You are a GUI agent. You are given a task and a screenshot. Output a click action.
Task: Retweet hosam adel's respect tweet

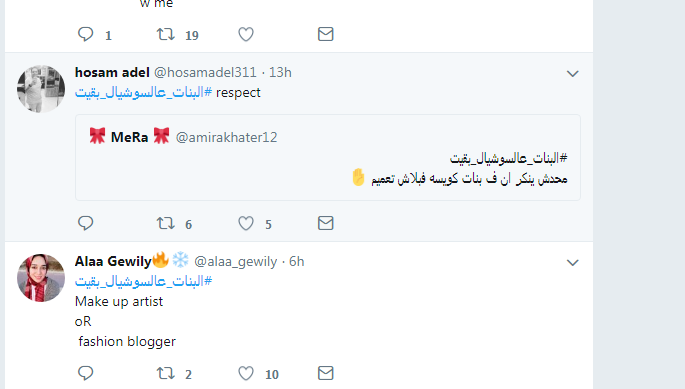(x=166, y=223)
